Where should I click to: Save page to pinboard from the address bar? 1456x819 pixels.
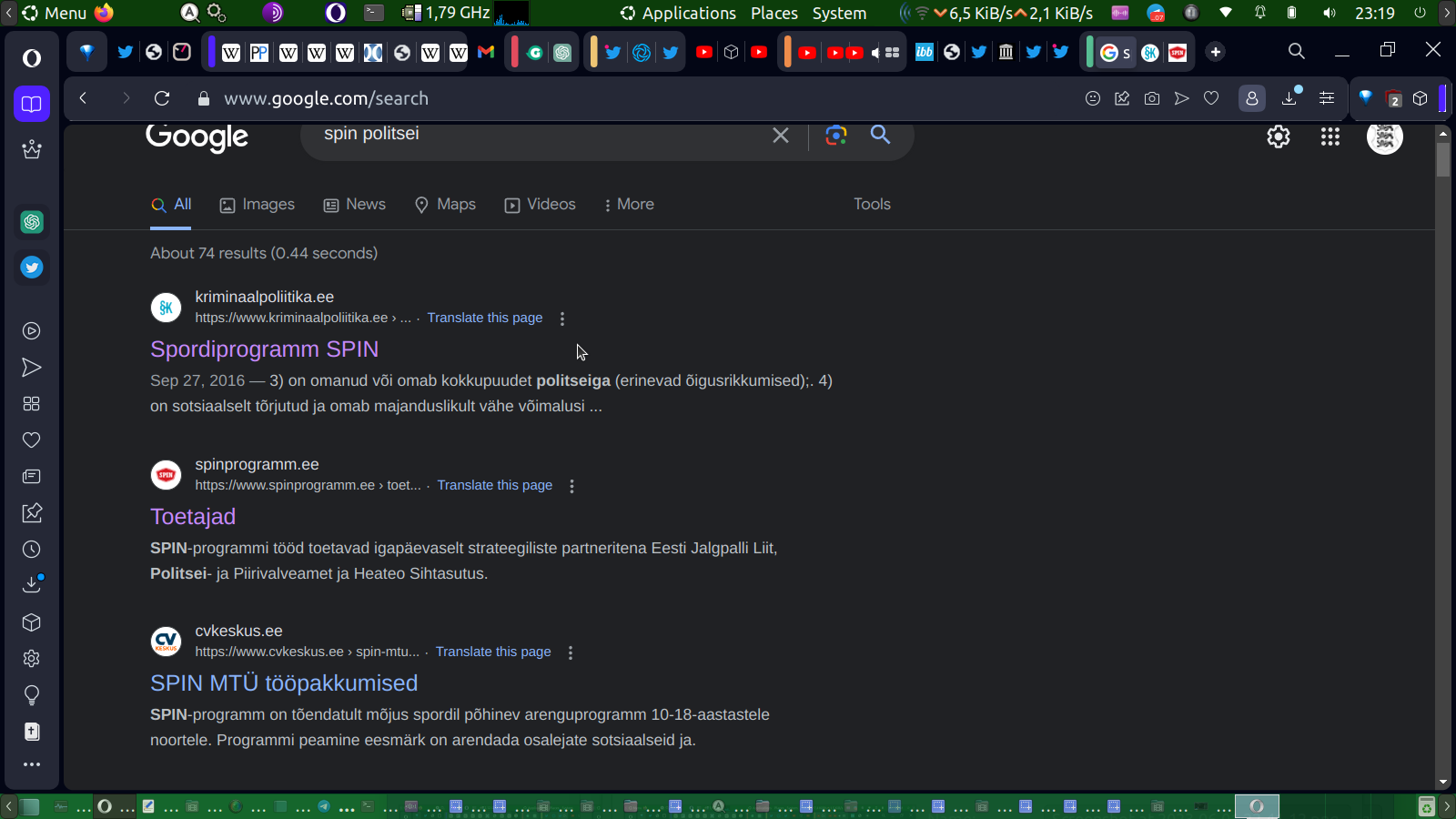(1122, 98)
